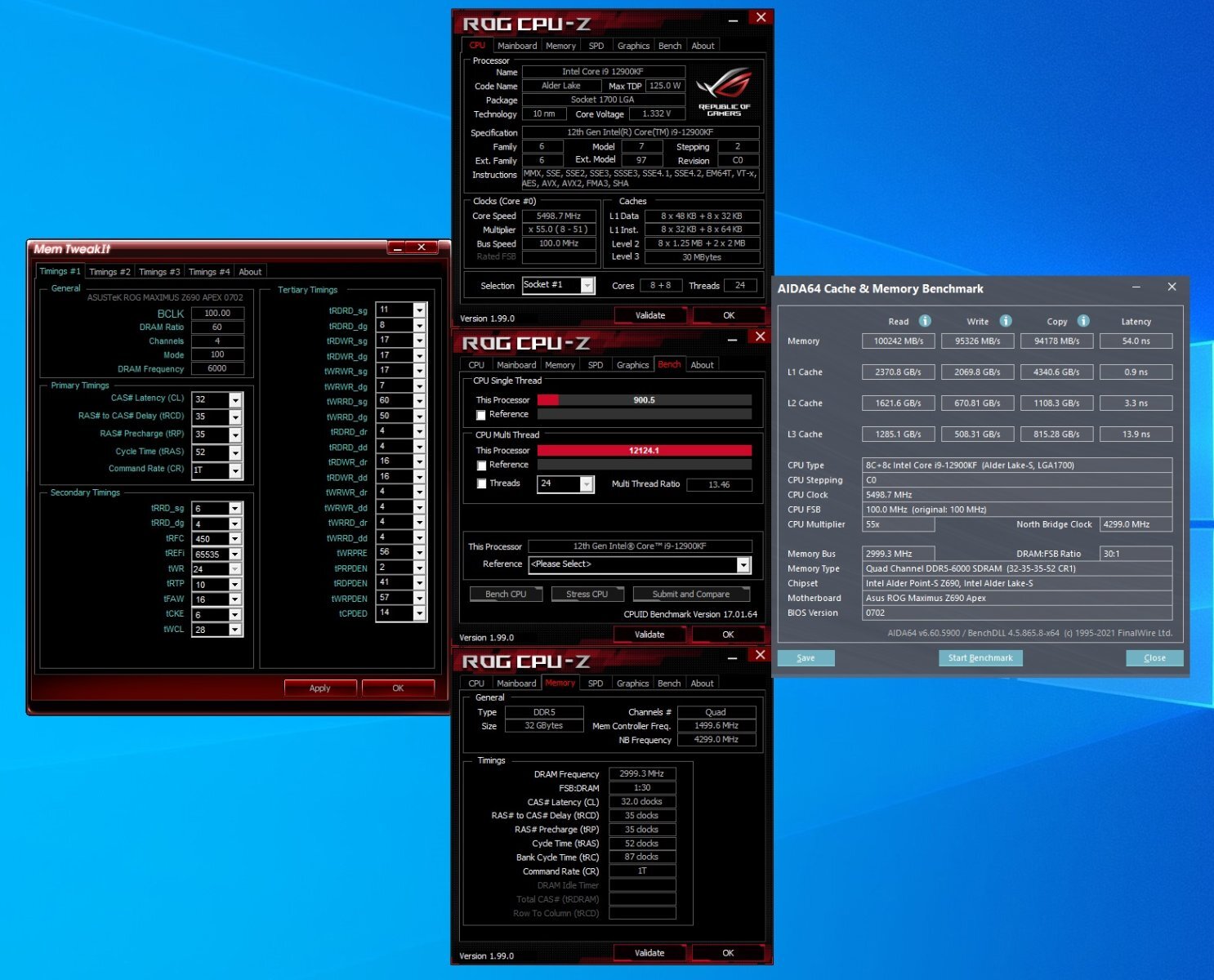Screen dimensions: 1214x980
Task: Click the DRAM Frequency 6000 field
Action: 217,369
